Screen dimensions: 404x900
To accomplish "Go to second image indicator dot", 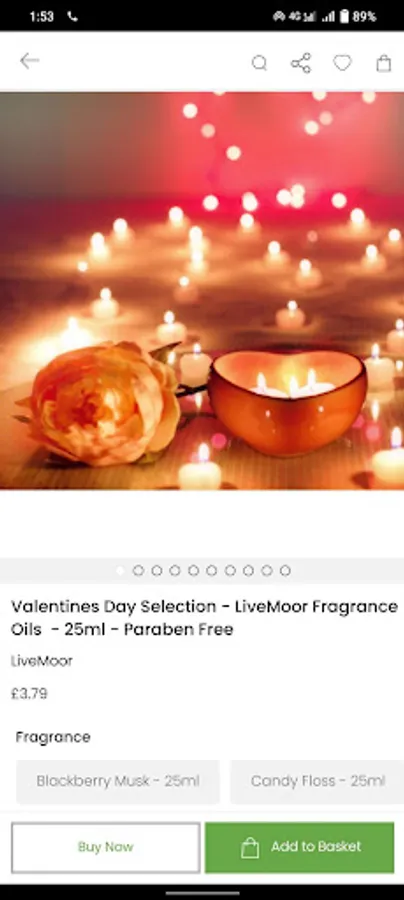I will tap(138, 571).
